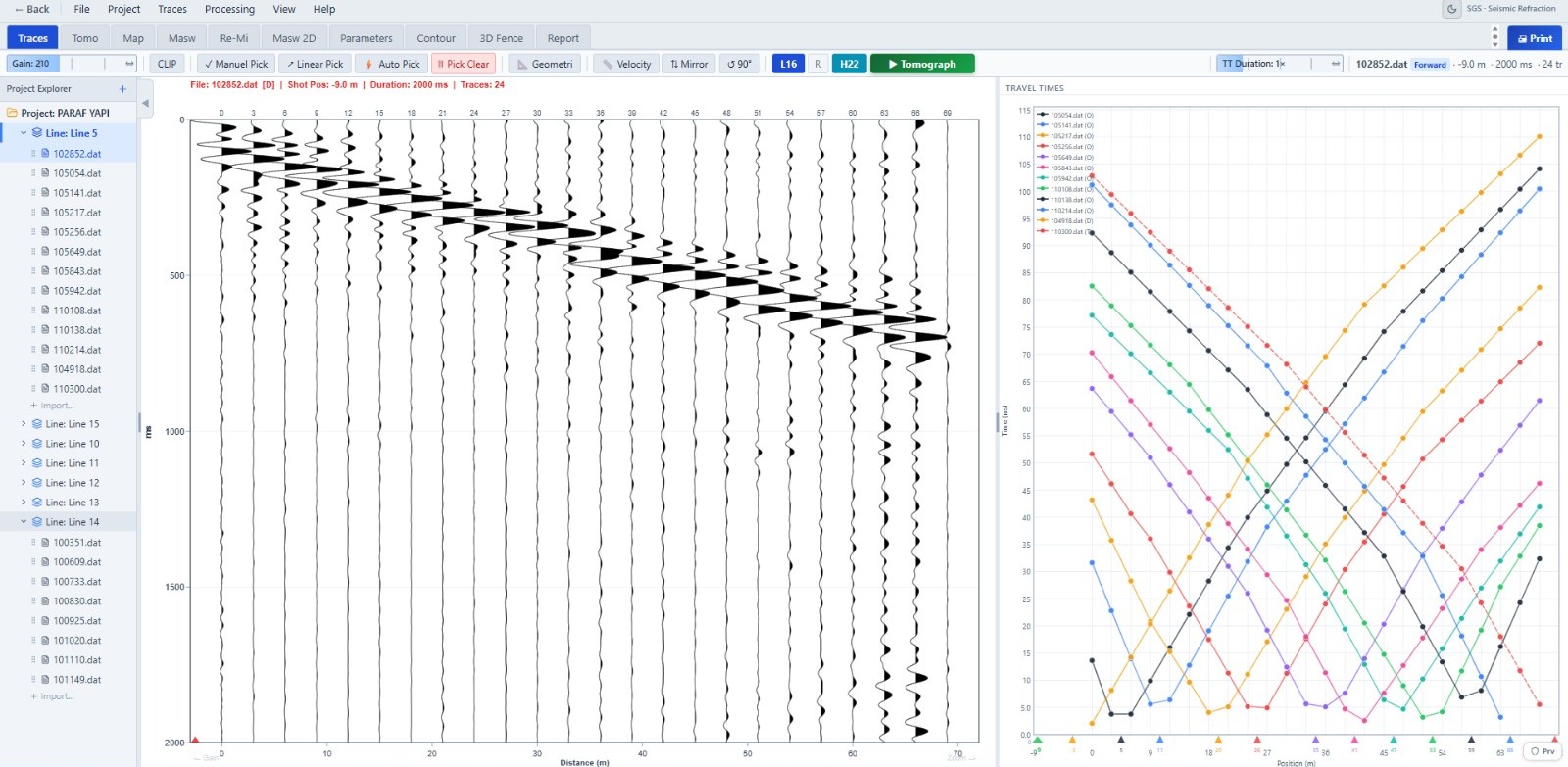Toggle the H22 button

pos(849,64)
